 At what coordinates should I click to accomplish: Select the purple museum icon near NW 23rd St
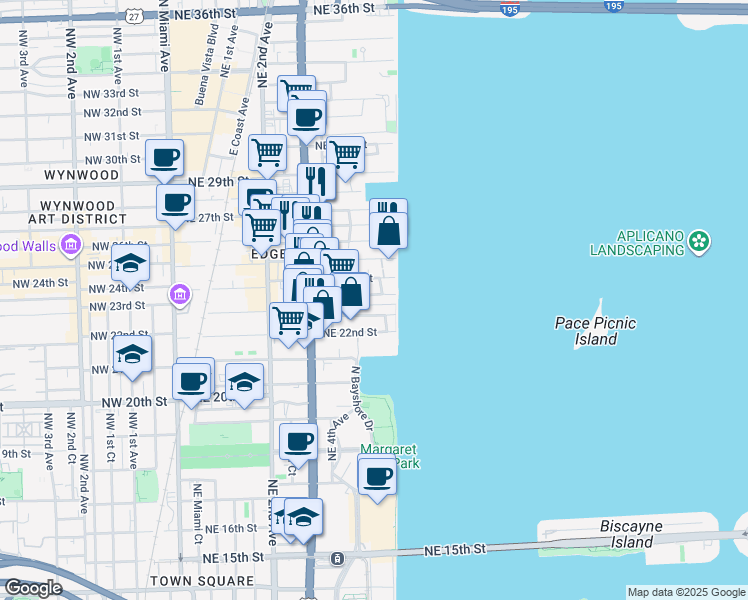[180, 295]
